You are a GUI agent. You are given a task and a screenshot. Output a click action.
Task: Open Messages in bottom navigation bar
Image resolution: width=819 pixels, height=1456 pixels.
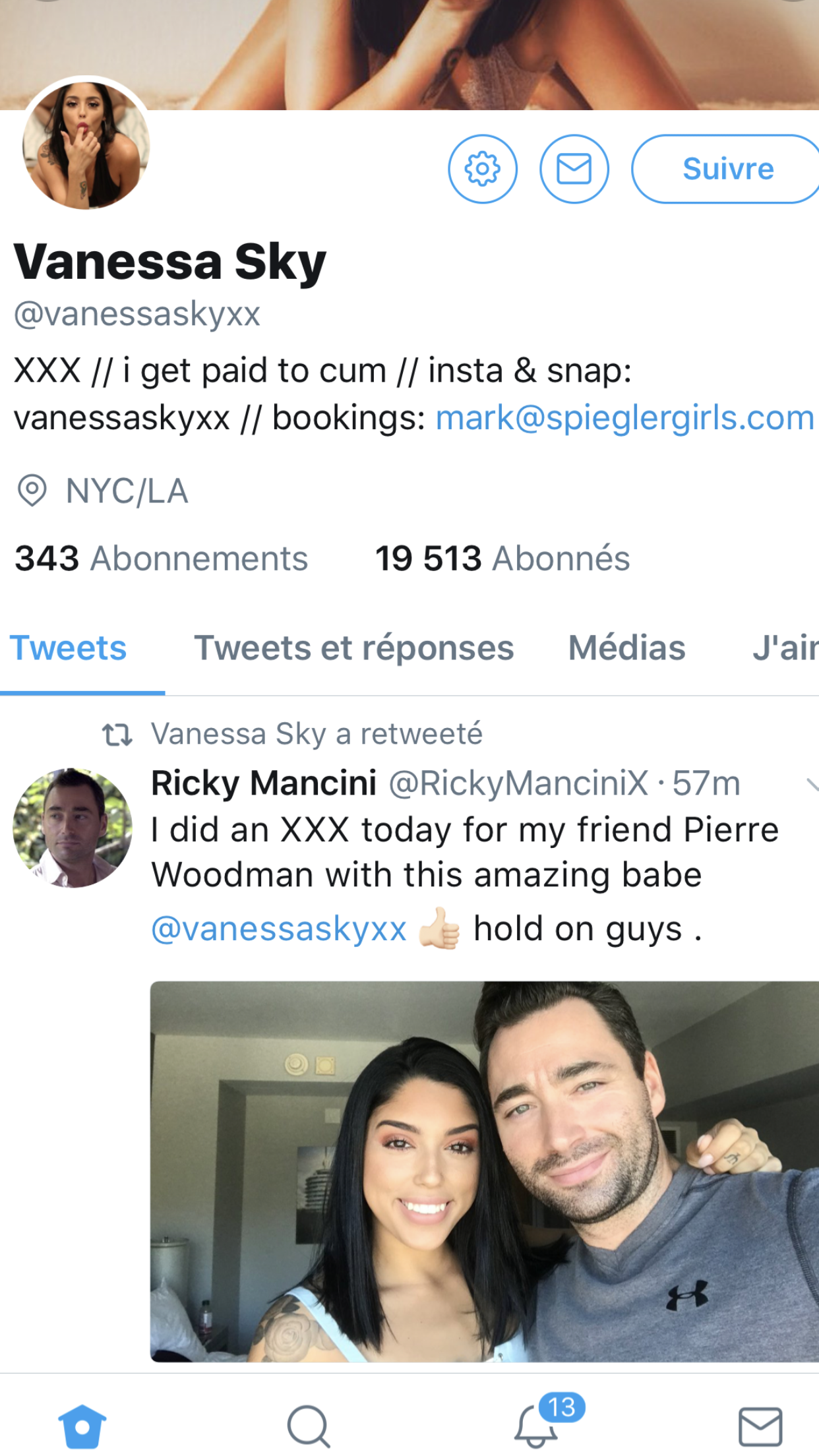pos(760,1427)
